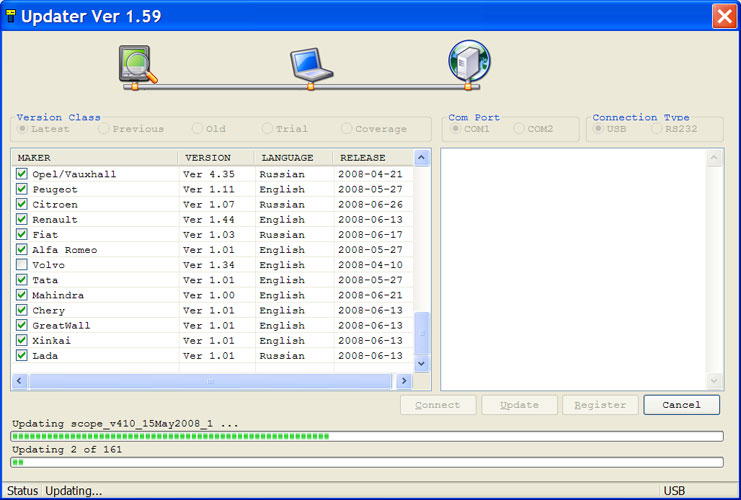741x500 pixels.
Task: Click the maker list scroll down arrow
Action: 422,363
